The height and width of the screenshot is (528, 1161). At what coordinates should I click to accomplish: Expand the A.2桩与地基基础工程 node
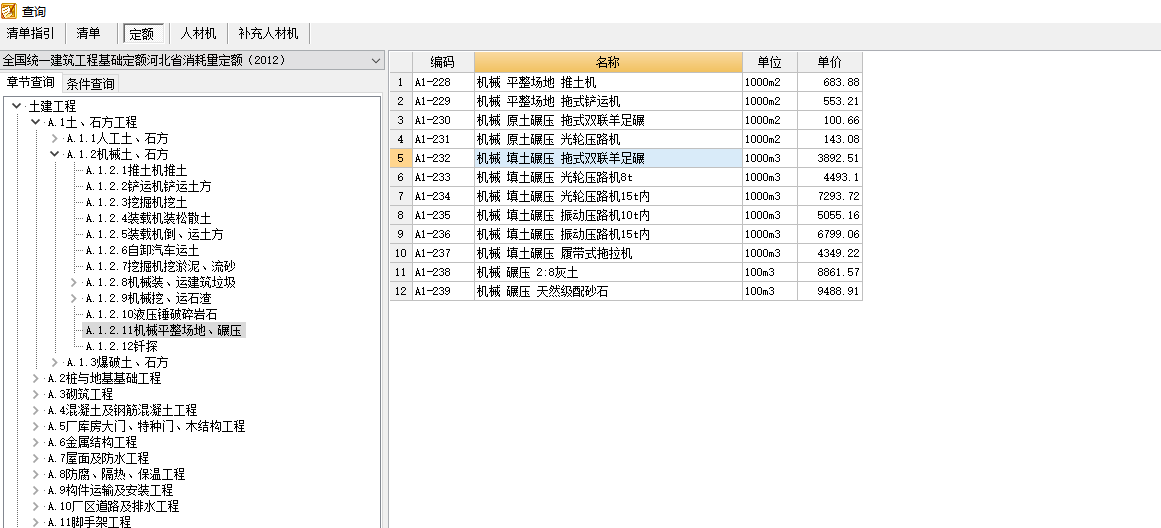tap(35, 378)
